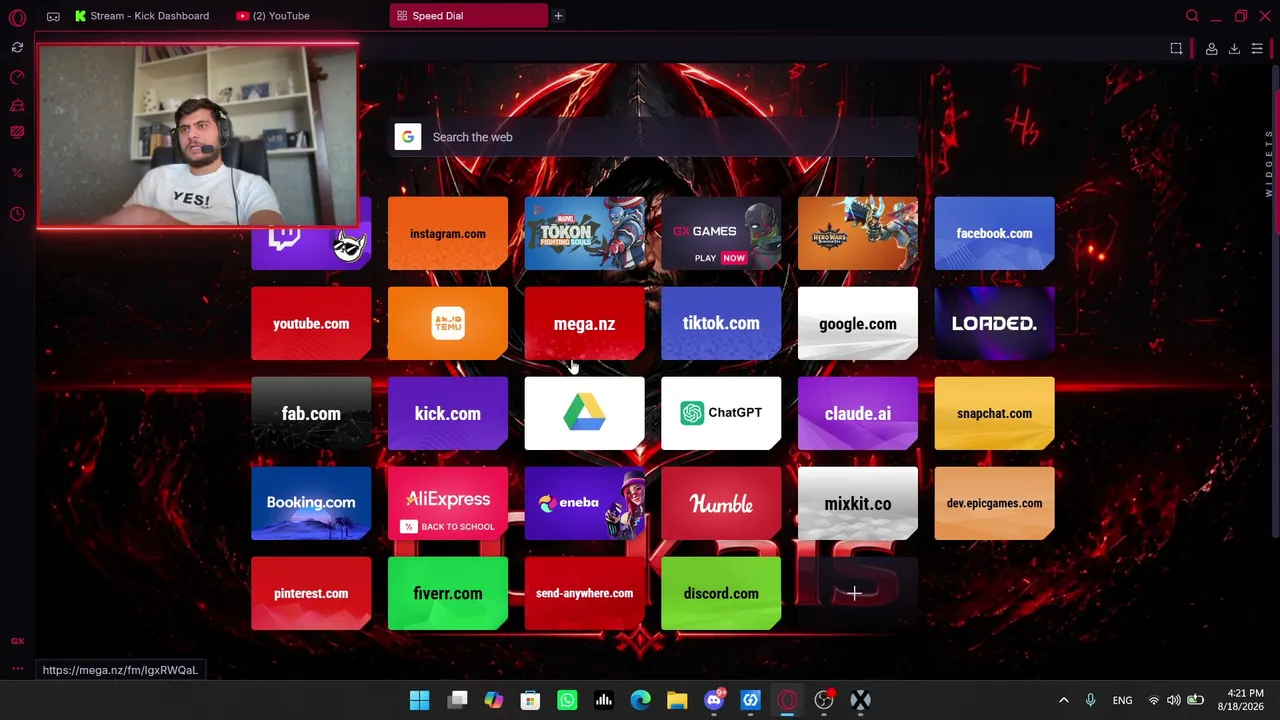
Task: Open File Explorer from taskbar
Action: 677,700
